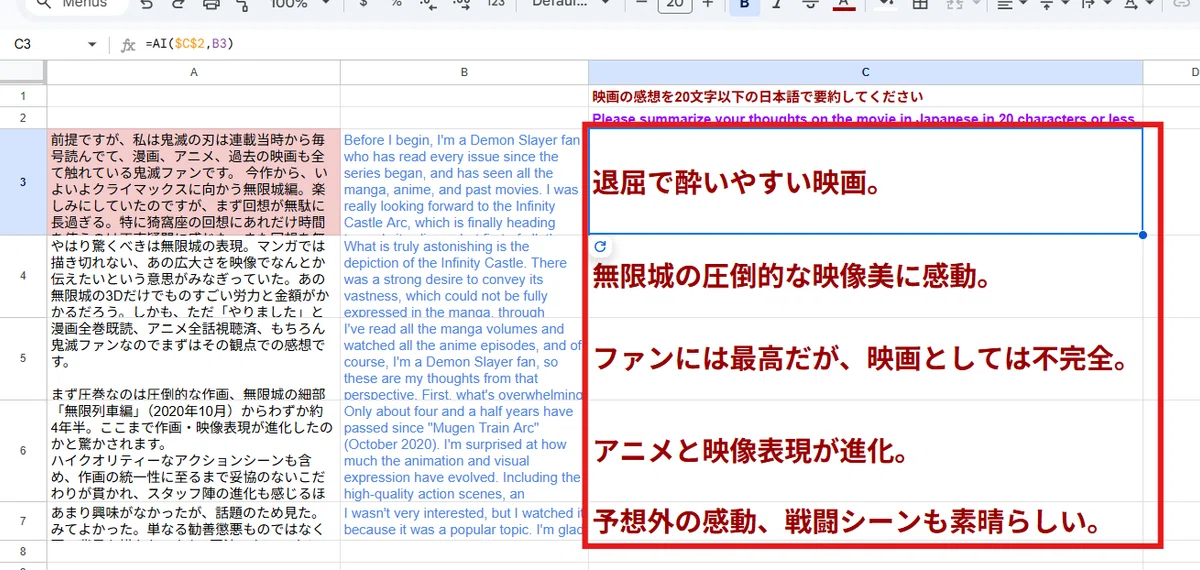Select row 1 header
Viewport: 1200px width, 570px height.
pos(23,96)
